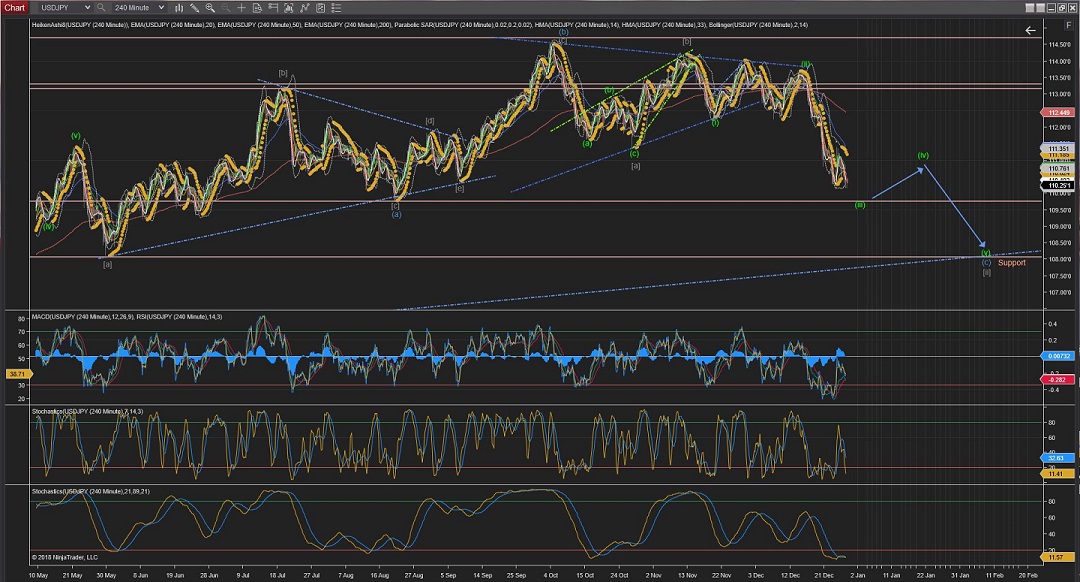Open the chart Properties list icon
Screen dimensions: 1080x582
[336, 8]
